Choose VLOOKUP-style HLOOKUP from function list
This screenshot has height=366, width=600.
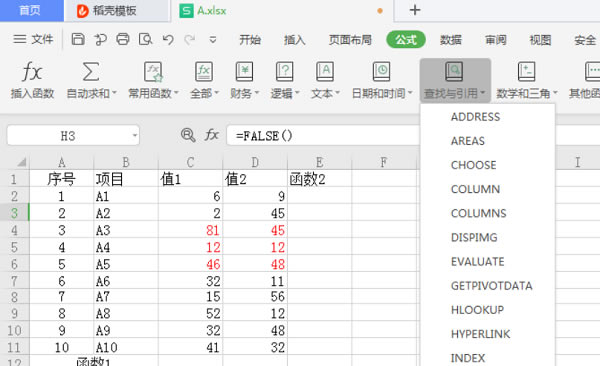[477, 310]
